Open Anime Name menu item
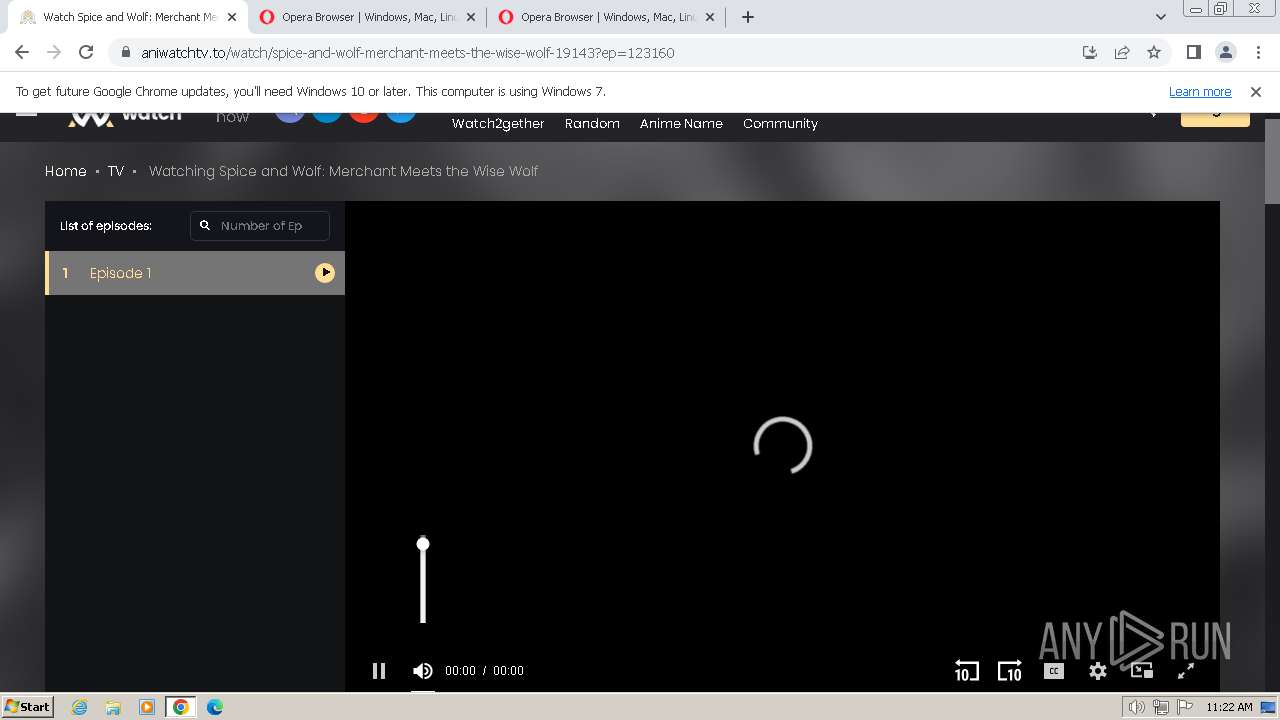Viewport: 1280px width, 720px height. (x=681, y=124)
